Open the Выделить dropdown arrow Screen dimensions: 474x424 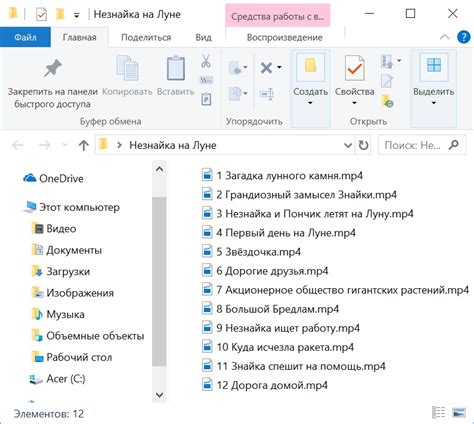click(434, 103)
